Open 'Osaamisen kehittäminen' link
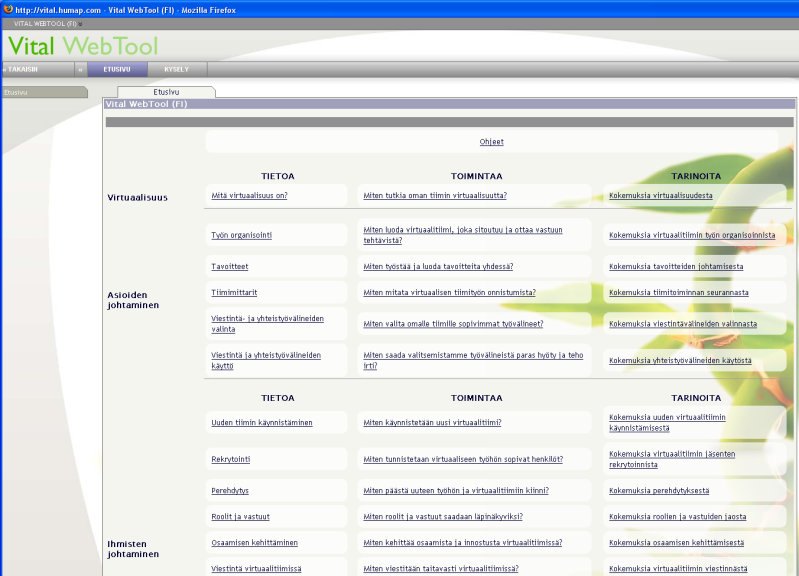Viewport: 799px width, 576px height. pos(254,542)
